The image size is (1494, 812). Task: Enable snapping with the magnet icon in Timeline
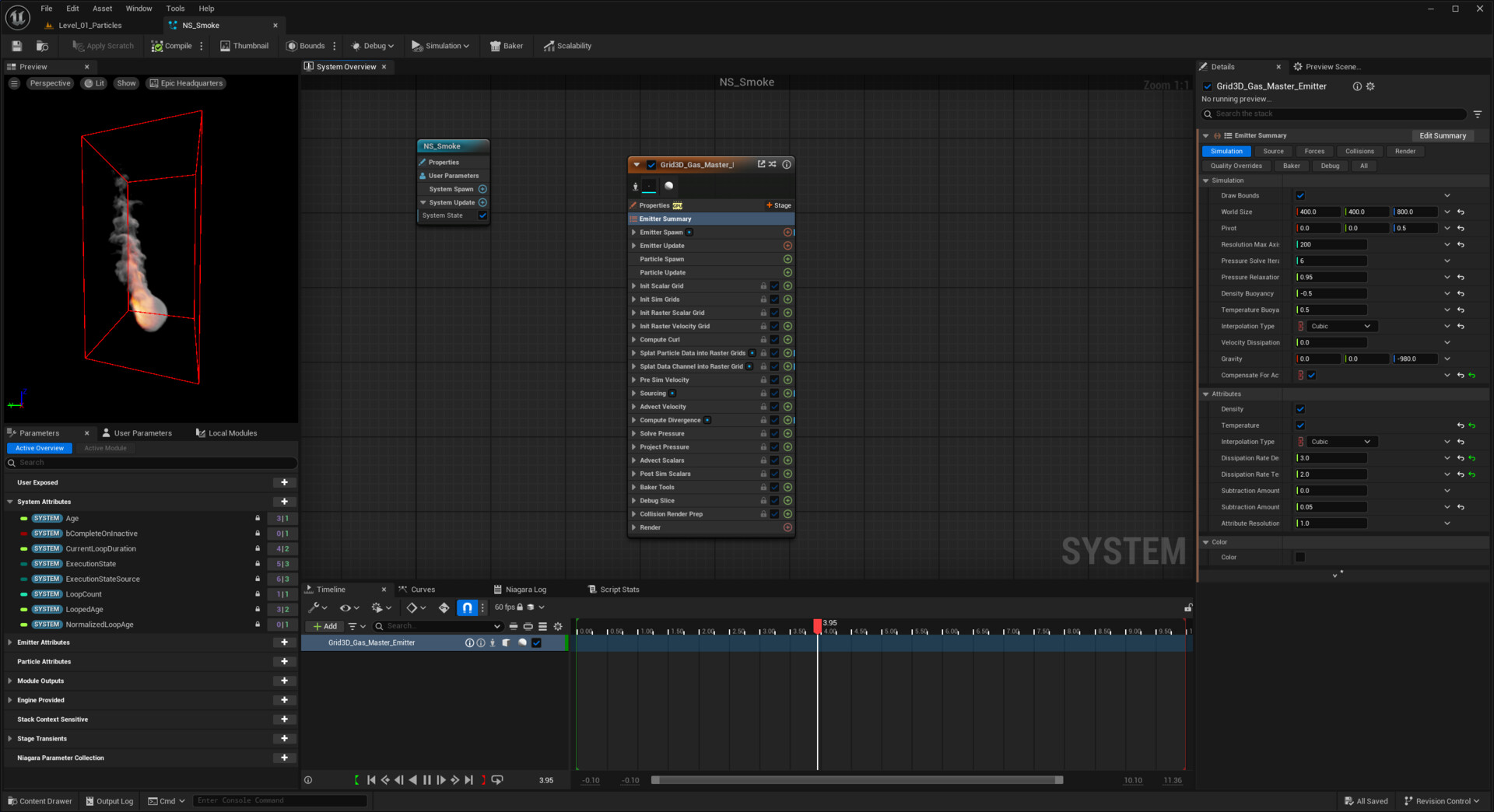pos(467,607)
